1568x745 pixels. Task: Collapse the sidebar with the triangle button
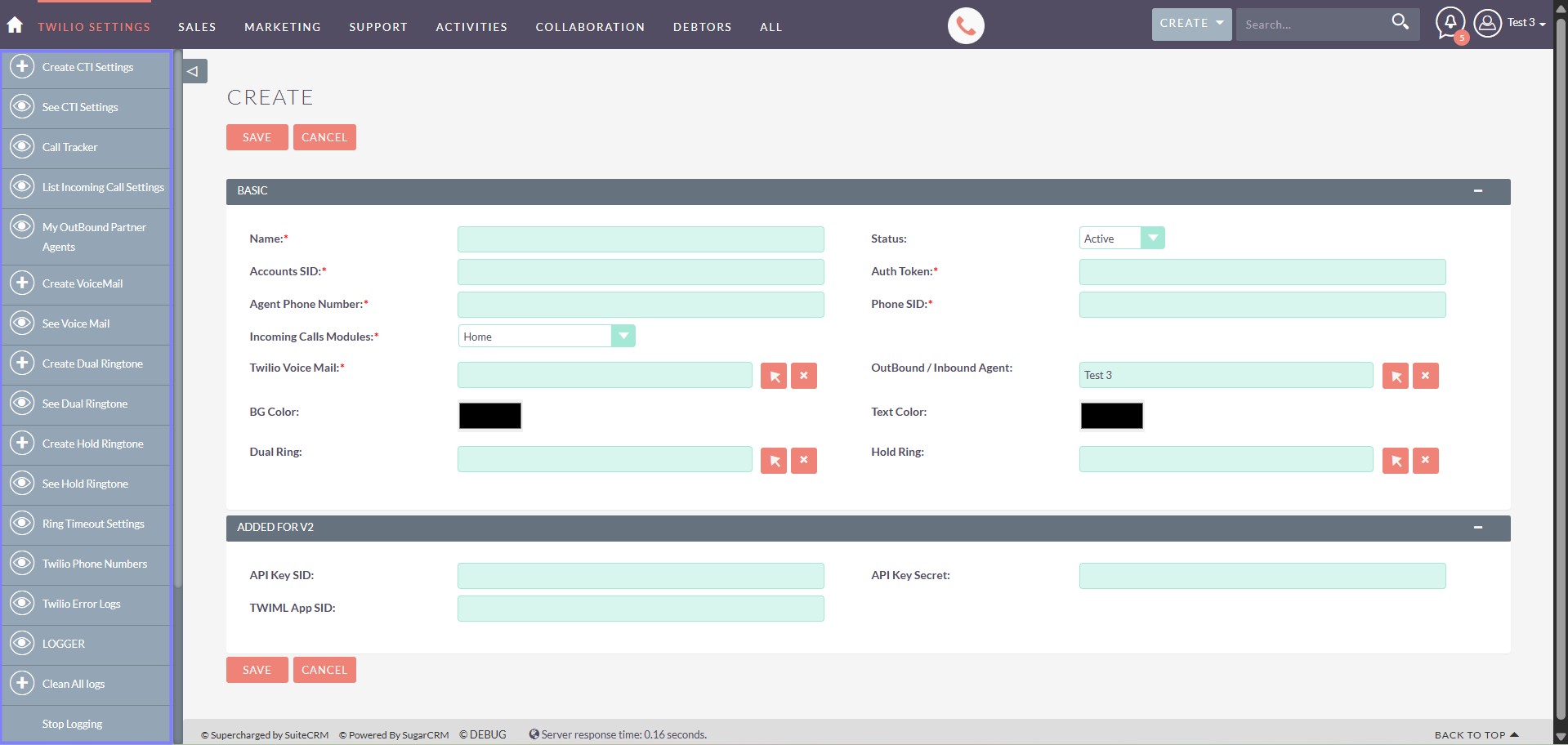[194, 71]
